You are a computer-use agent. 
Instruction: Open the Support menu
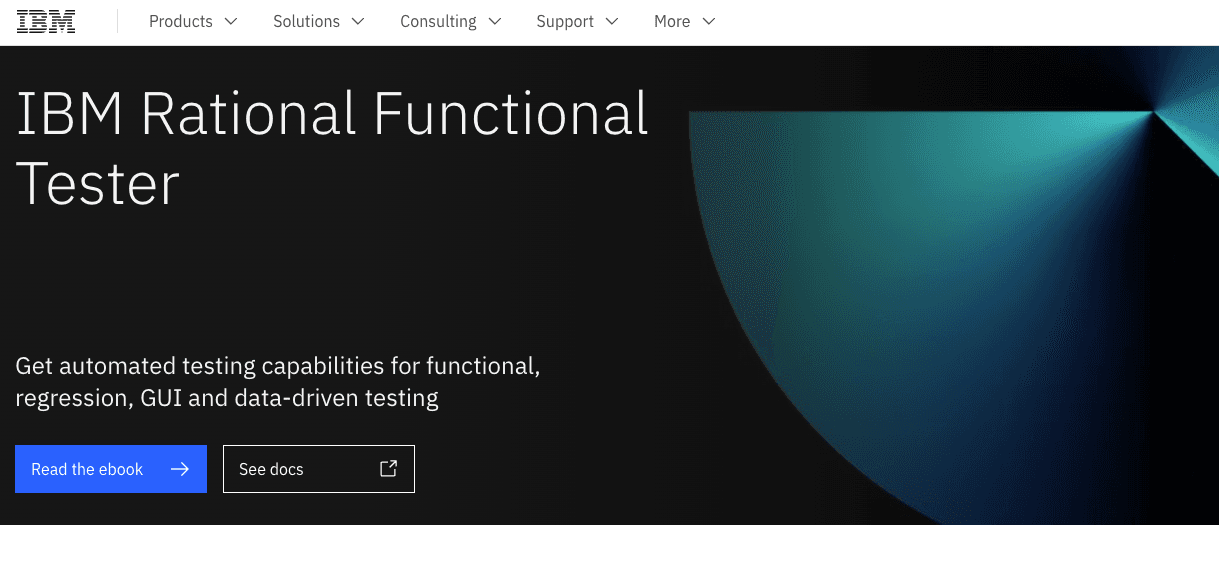pos(578,21)
